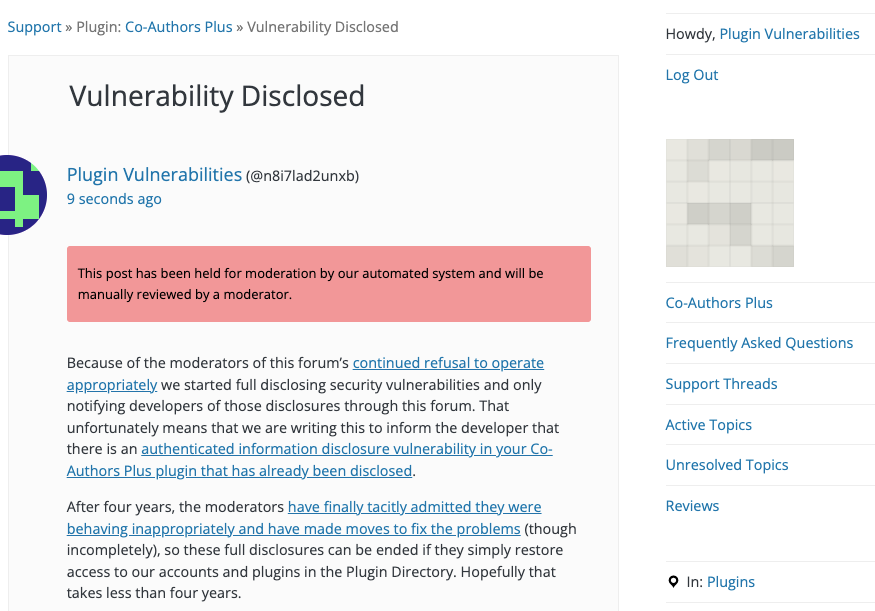Open the post author name Plugin Vulnerabilities
The height and width of the screenshot is (611, 875).
tap(155, 175)
